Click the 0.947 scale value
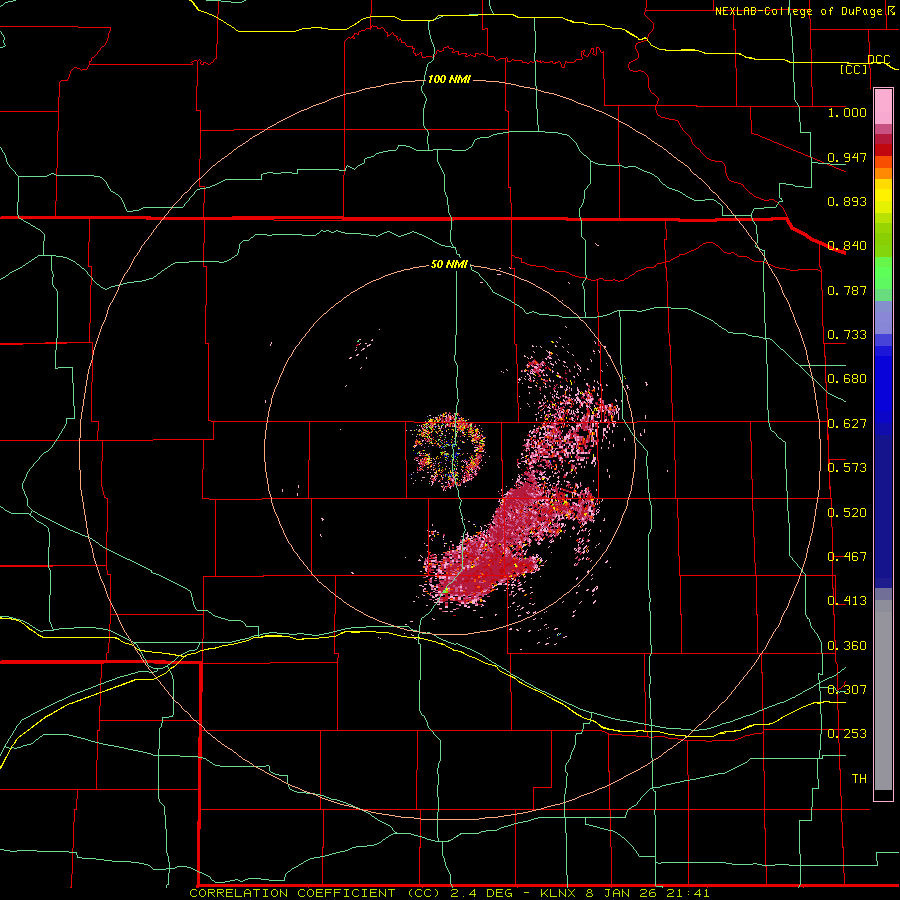This screenshot has height=900, width=900. click(847, 157)
